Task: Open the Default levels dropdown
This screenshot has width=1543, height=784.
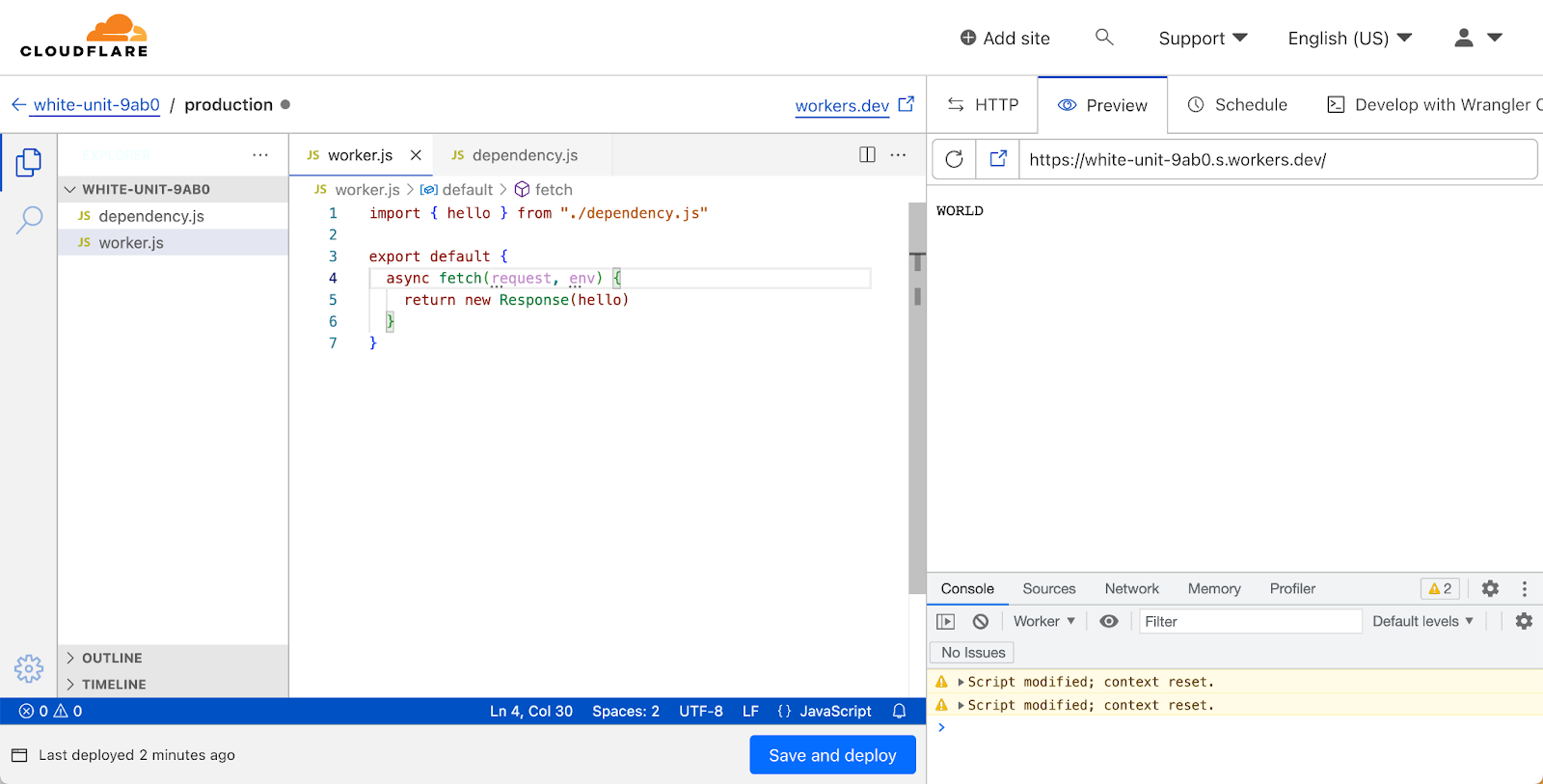Action: (1422, 622)
